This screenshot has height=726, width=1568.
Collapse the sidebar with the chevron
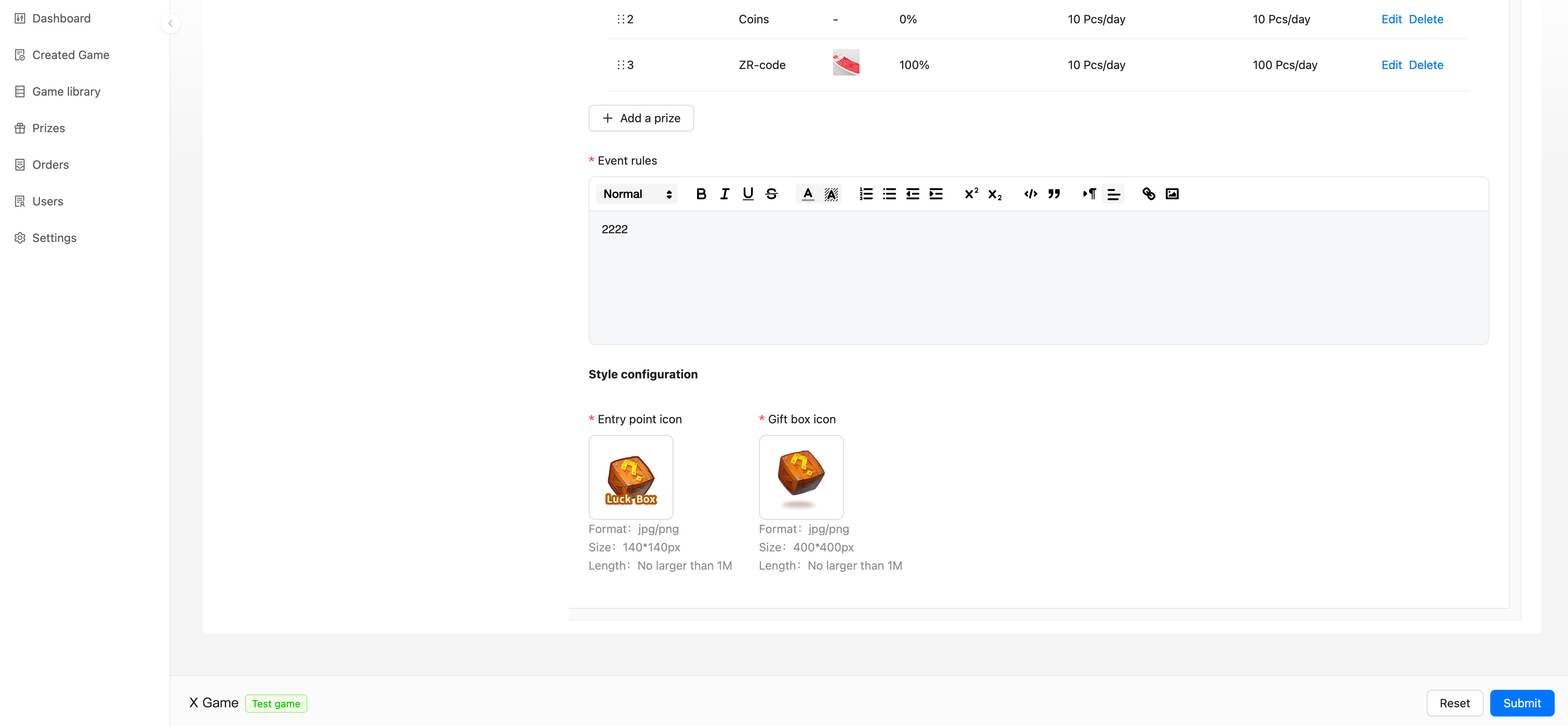click(170, 23)
